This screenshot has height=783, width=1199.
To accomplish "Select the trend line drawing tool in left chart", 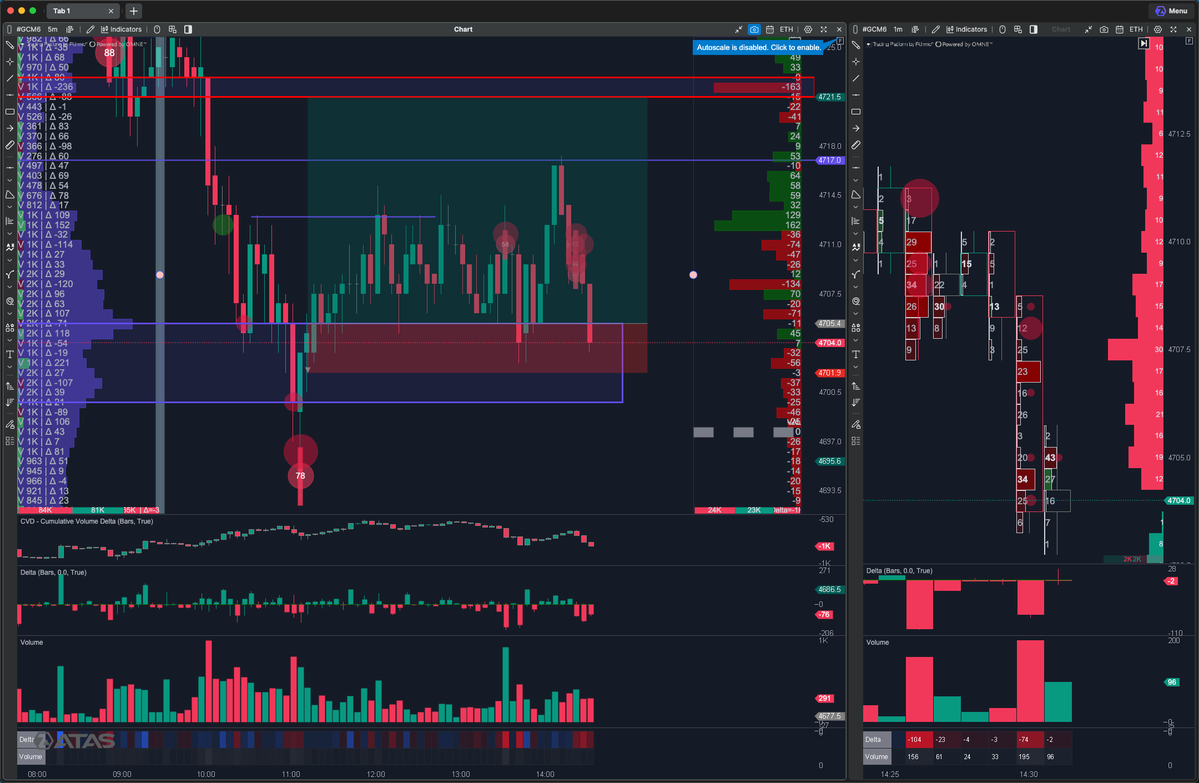I will (9, 78).
